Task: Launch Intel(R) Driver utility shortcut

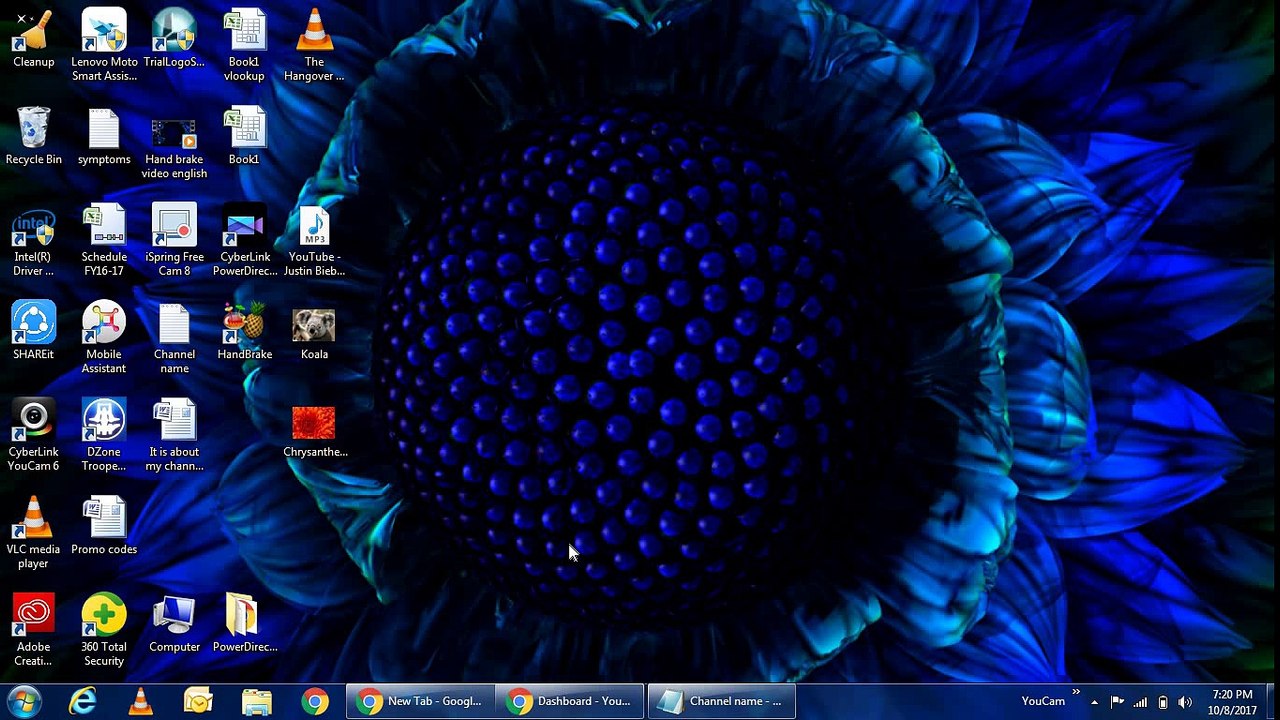Action: point(33,240)
